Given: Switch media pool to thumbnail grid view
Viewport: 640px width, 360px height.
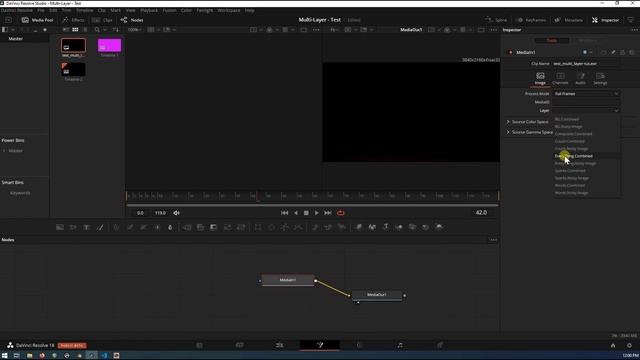Looking at the screenshot, I should tap(75, 30).
